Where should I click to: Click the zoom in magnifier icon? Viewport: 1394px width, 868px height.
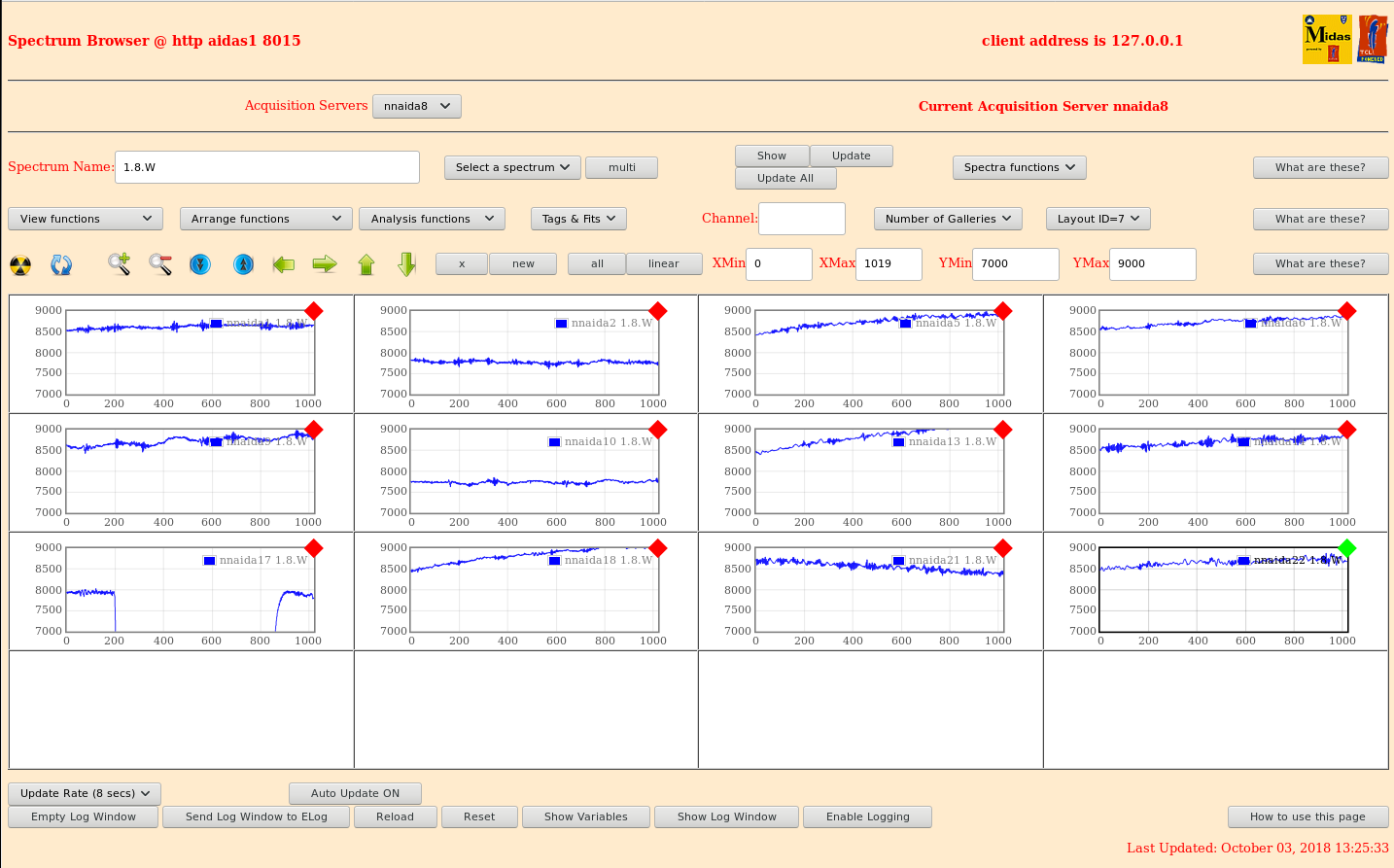120,263
